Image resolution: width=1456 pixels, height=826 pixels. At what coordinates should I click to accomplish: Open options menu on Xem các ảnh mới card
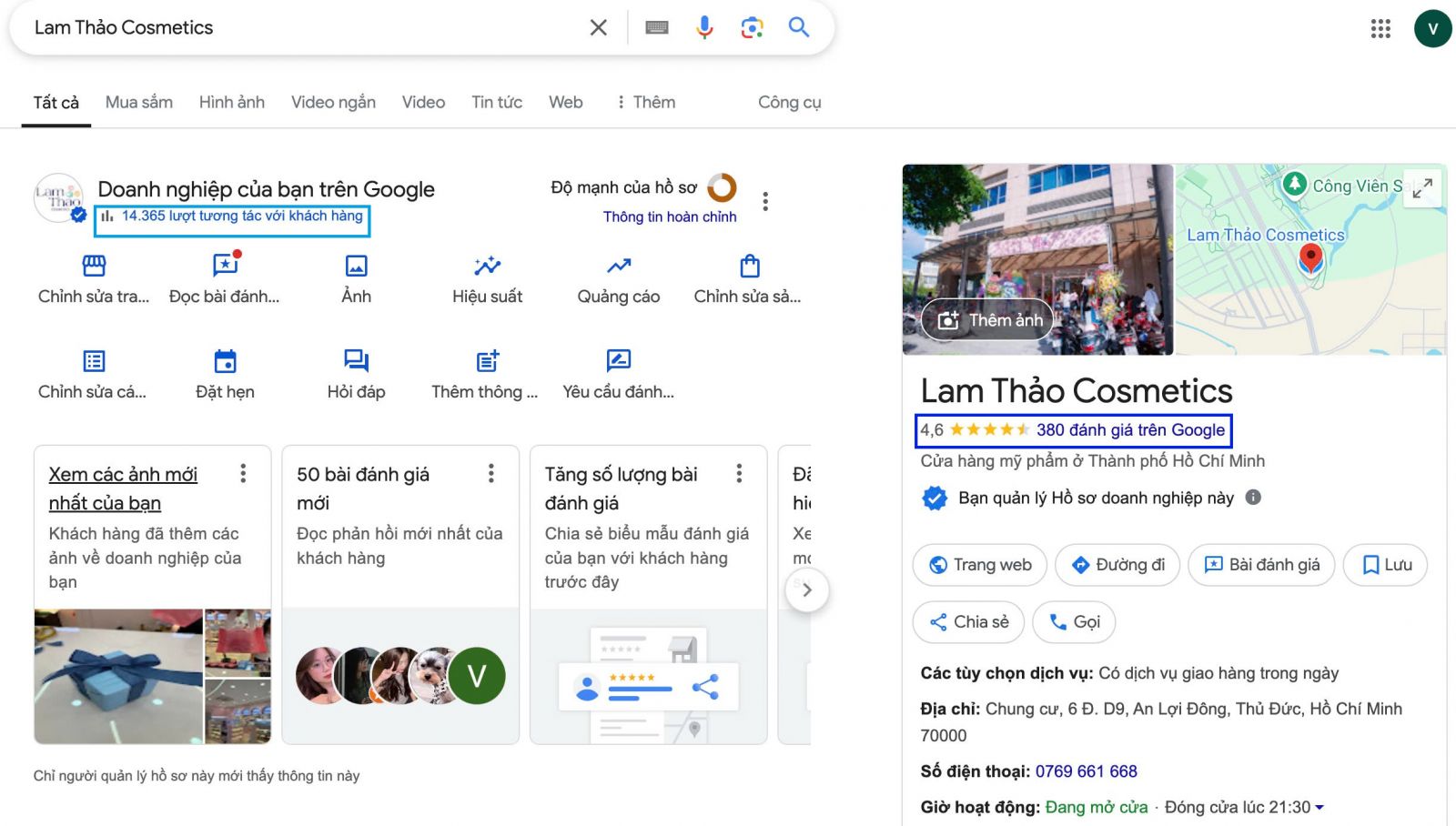[243, 473]
